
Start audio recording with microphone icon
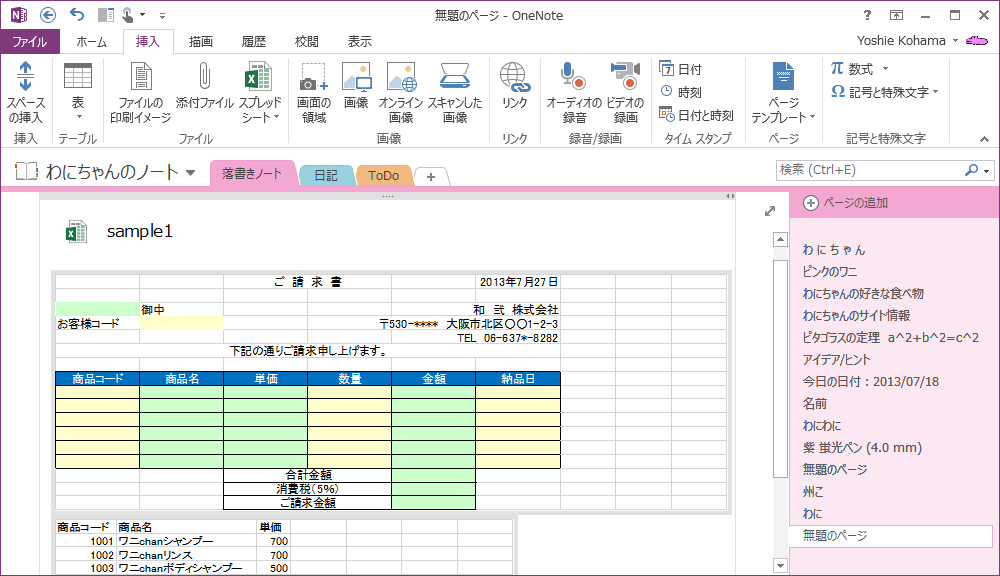[x=573, y=76]
